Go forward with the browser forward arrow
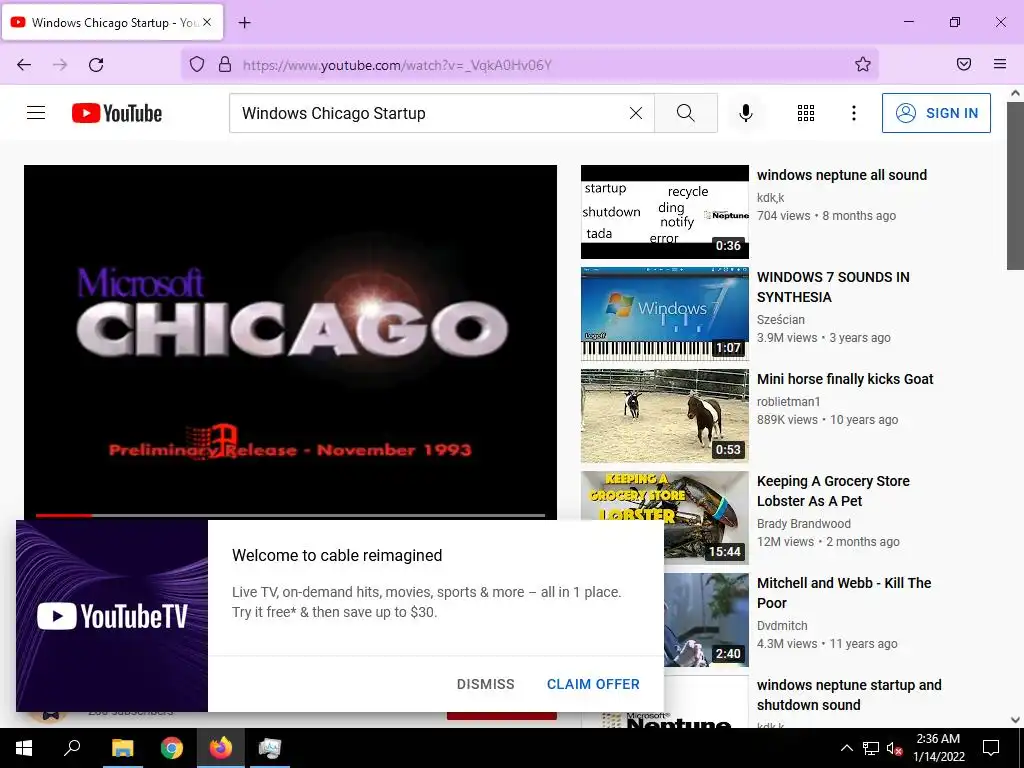The height and width of the screenshot is (768, 1024). click(x=60, y=65)
